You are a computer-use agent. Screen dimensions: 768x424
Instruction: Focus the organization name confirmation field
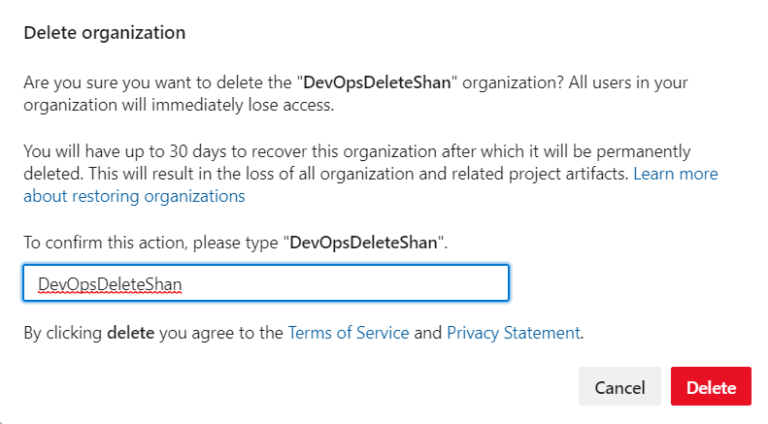click(266, 283)
